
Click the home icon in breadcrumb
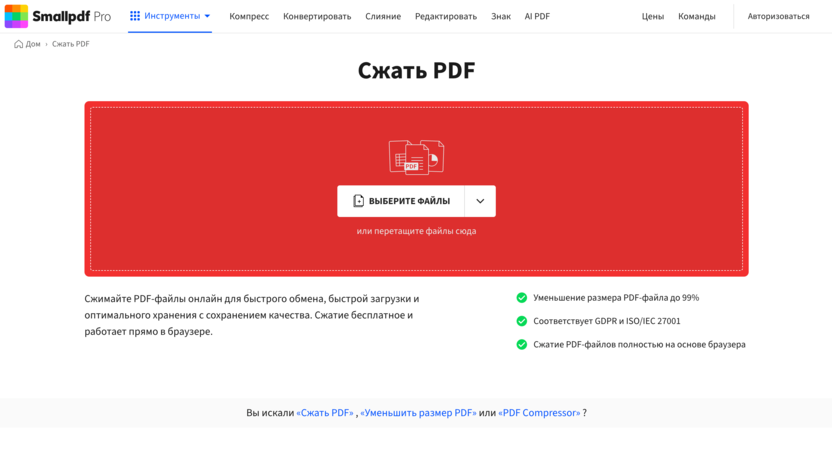click(19, 44)
